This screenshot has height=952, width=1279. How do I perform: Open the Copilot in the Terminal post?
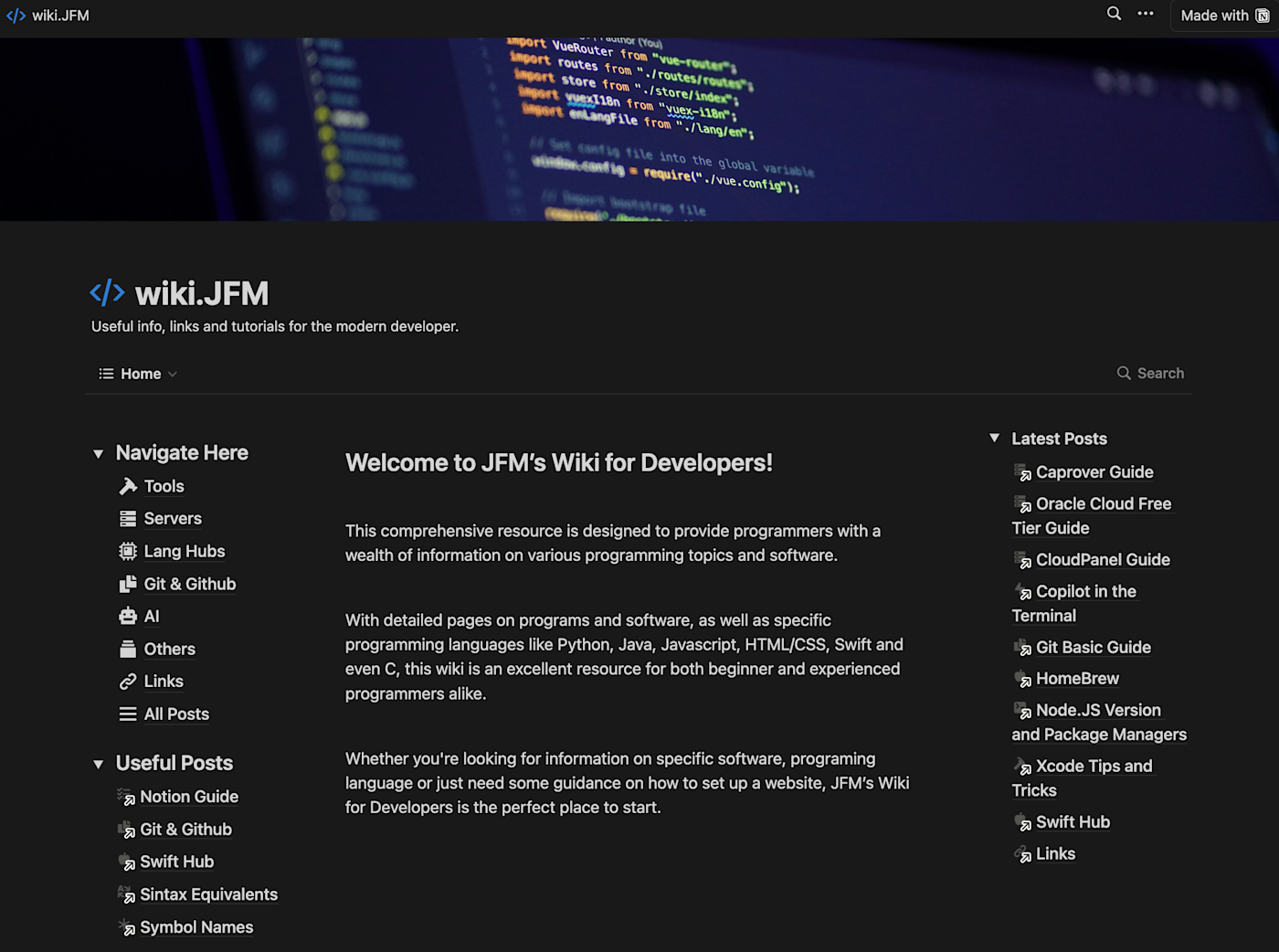(x=1074, y=604)
